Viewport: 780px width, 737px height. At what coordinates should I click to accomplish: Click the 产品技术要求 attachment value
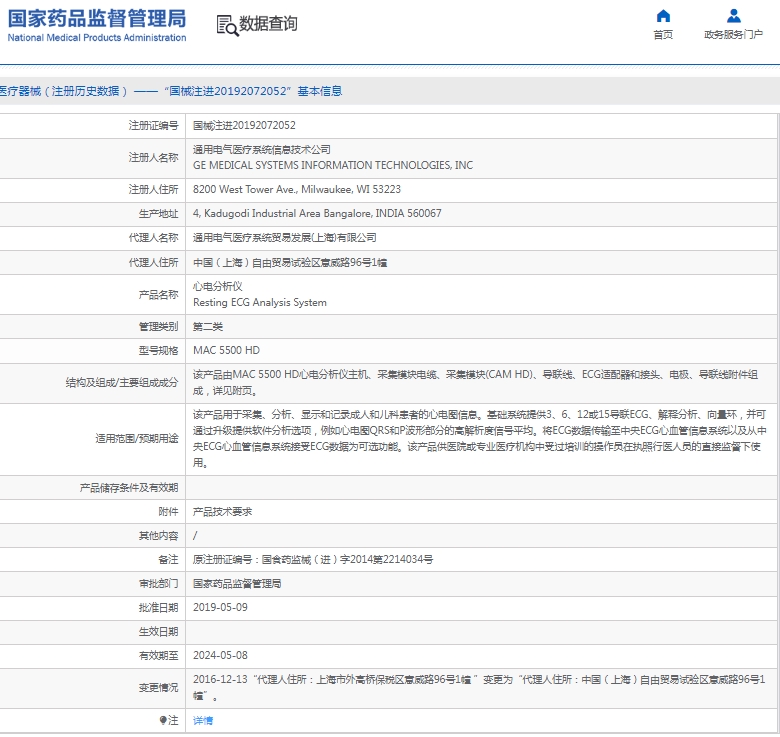(x=222, y=512)
